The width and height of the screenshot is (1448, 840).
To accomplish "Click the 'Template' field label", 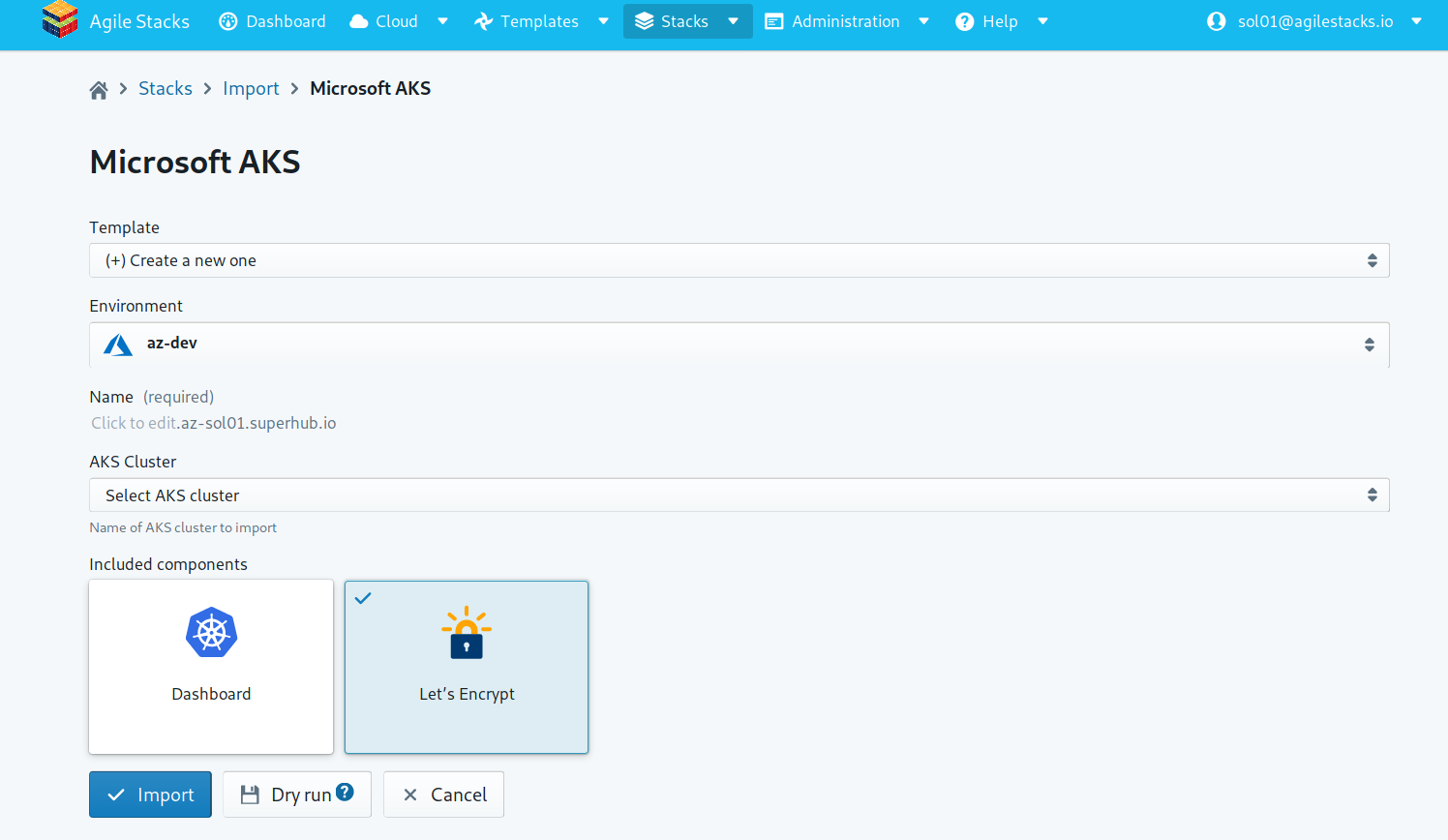I will 124,227.
